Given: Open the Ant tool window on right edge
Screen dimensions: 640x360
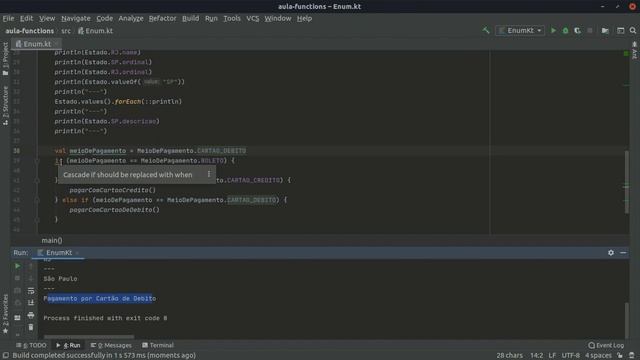Looking at the screenshot, I should tap(634, 50).
